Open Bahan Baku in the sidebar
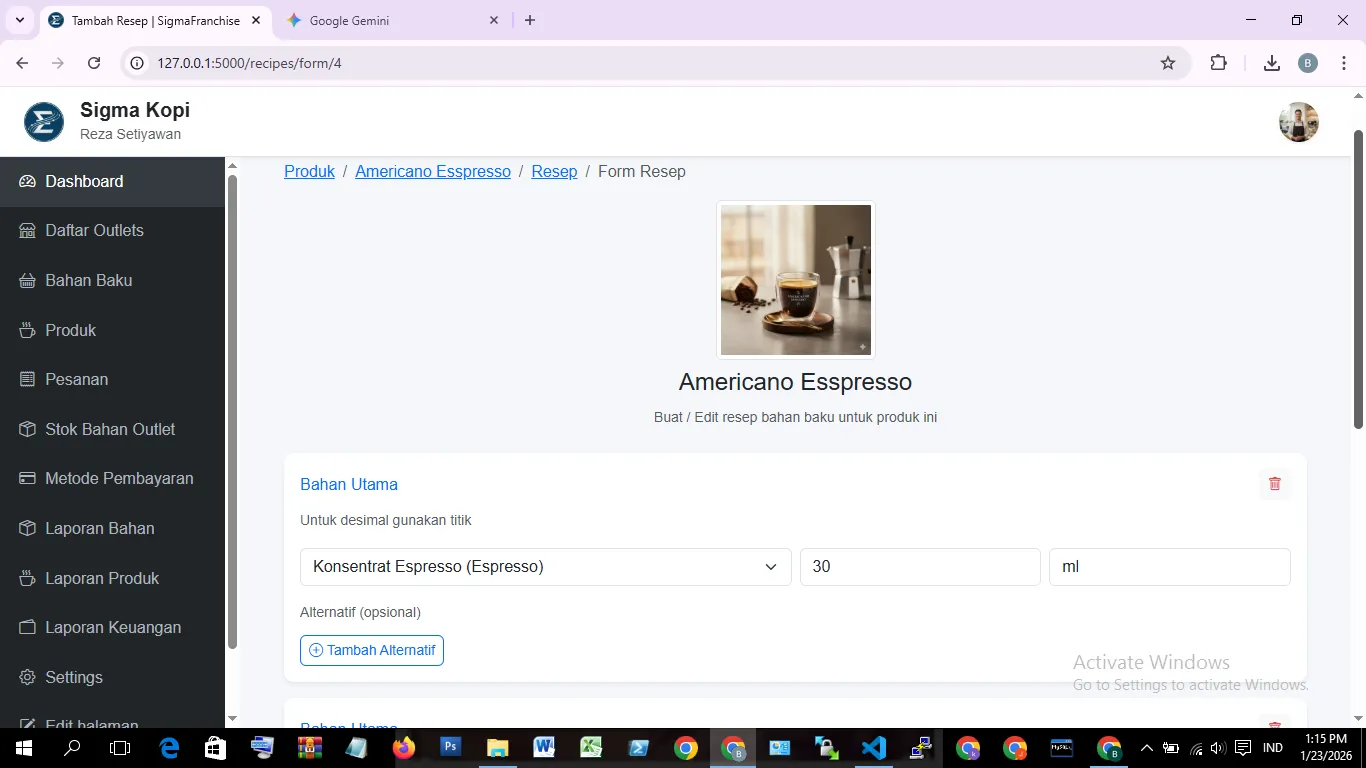Image resolution: width=1366 pixels, height=768 pixels. click(112, 281)
